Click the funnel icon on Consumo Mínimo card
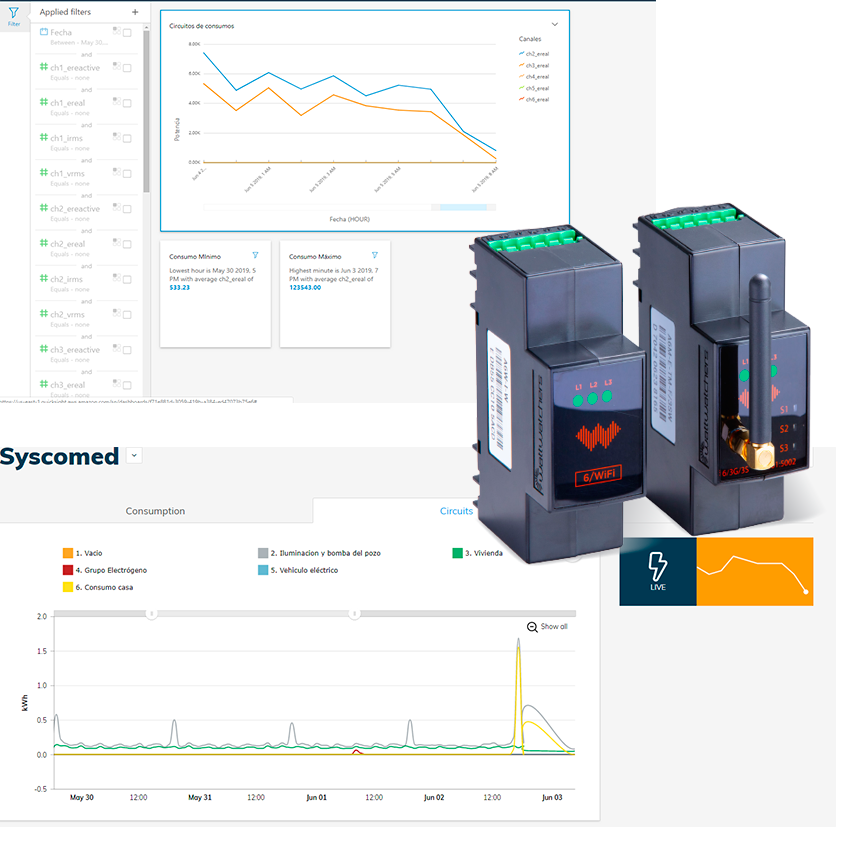Viewport: 850px width, 850px height. click(255, 255)
